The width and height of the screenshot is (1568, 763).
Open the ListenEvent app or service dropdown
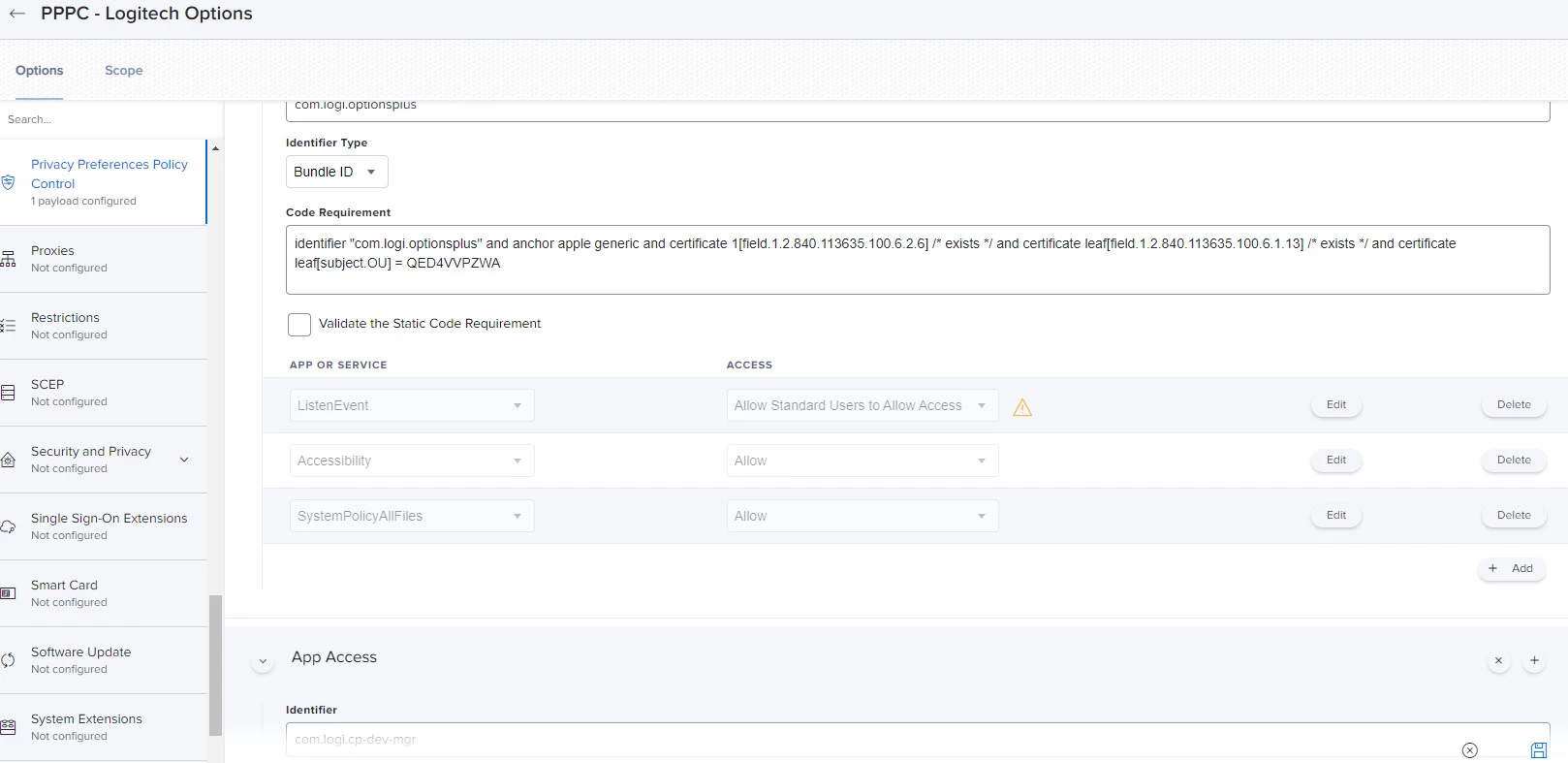[412, 405]
